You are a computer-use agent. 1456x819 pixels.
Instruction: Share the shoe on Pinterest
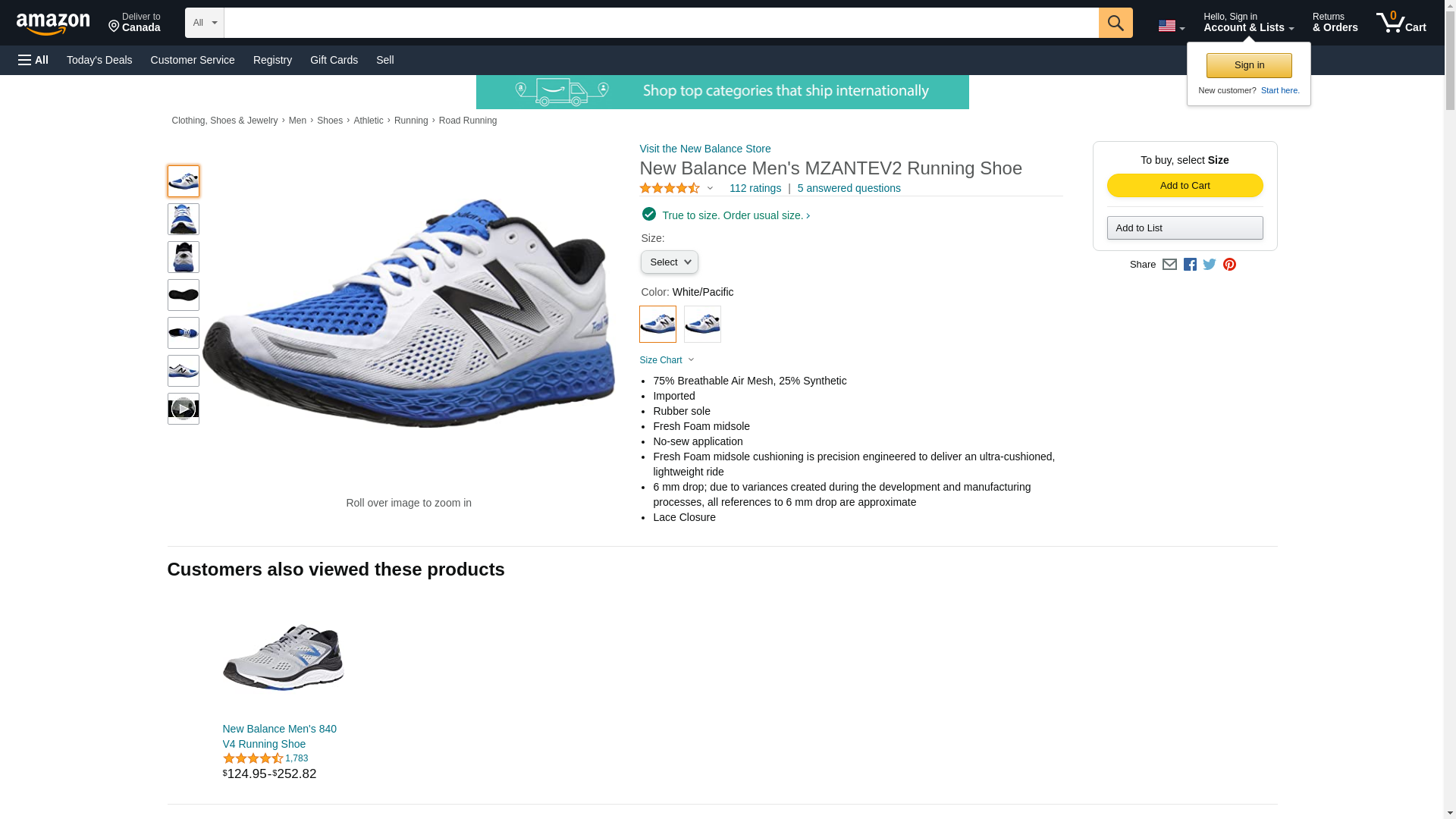1229,265
